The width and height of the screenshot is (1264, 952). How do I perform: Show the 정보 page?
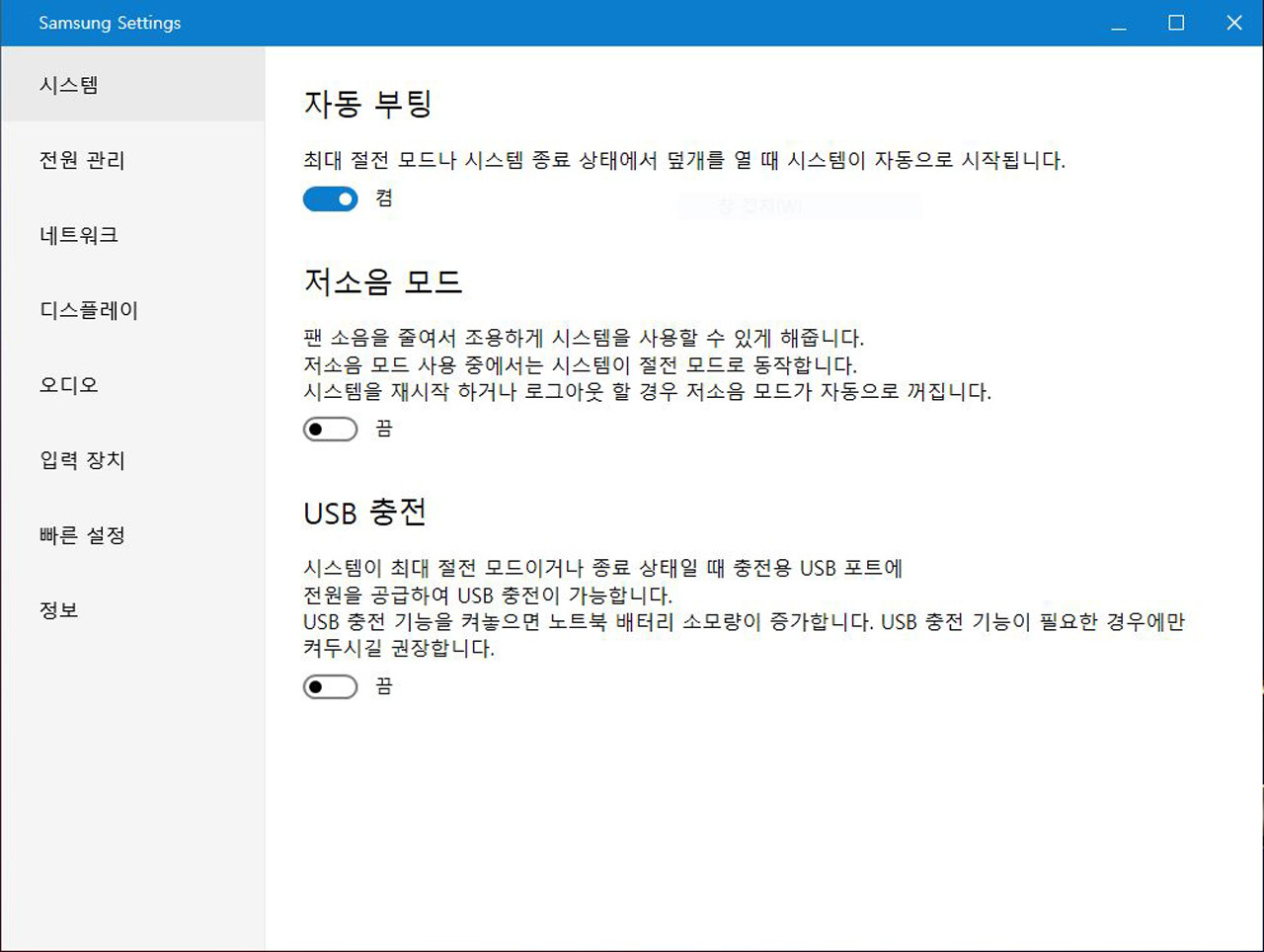pyautogui.click(x=59, y=610)
